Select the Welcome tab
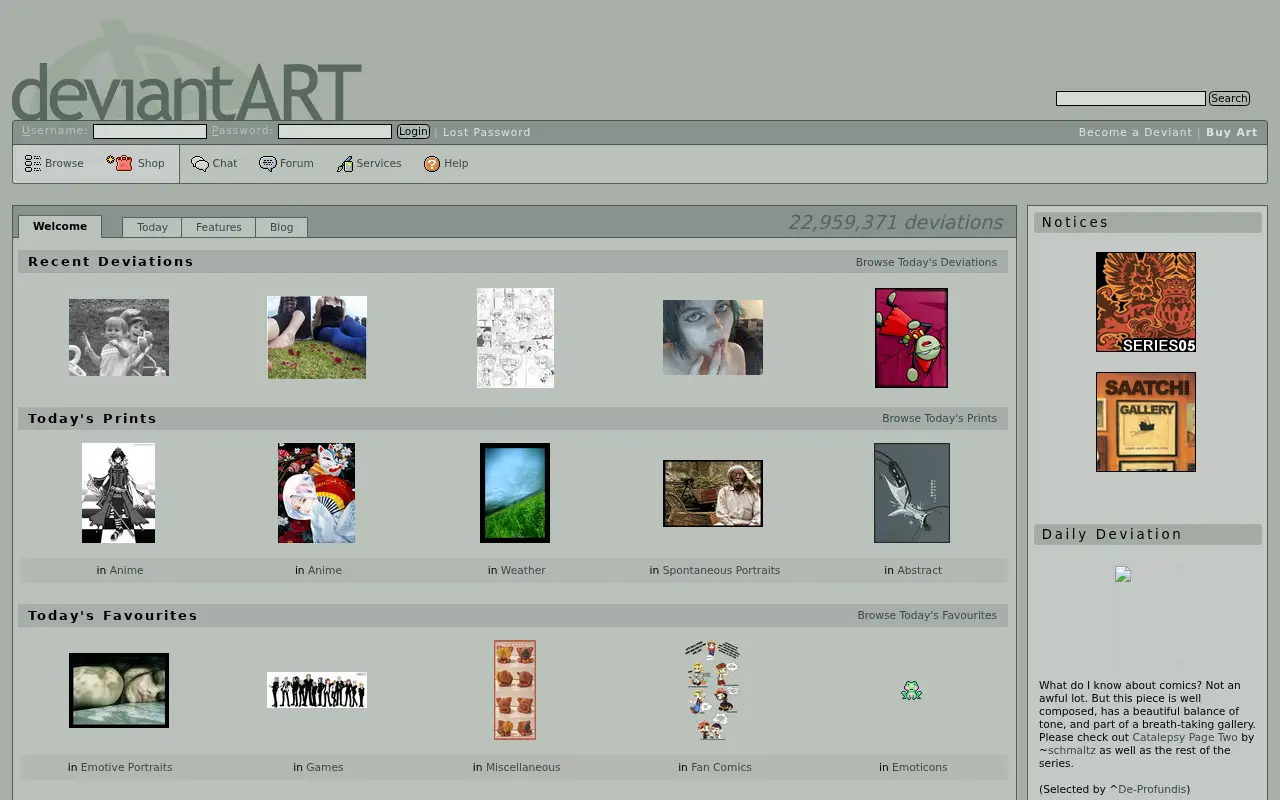 (60, 226)
